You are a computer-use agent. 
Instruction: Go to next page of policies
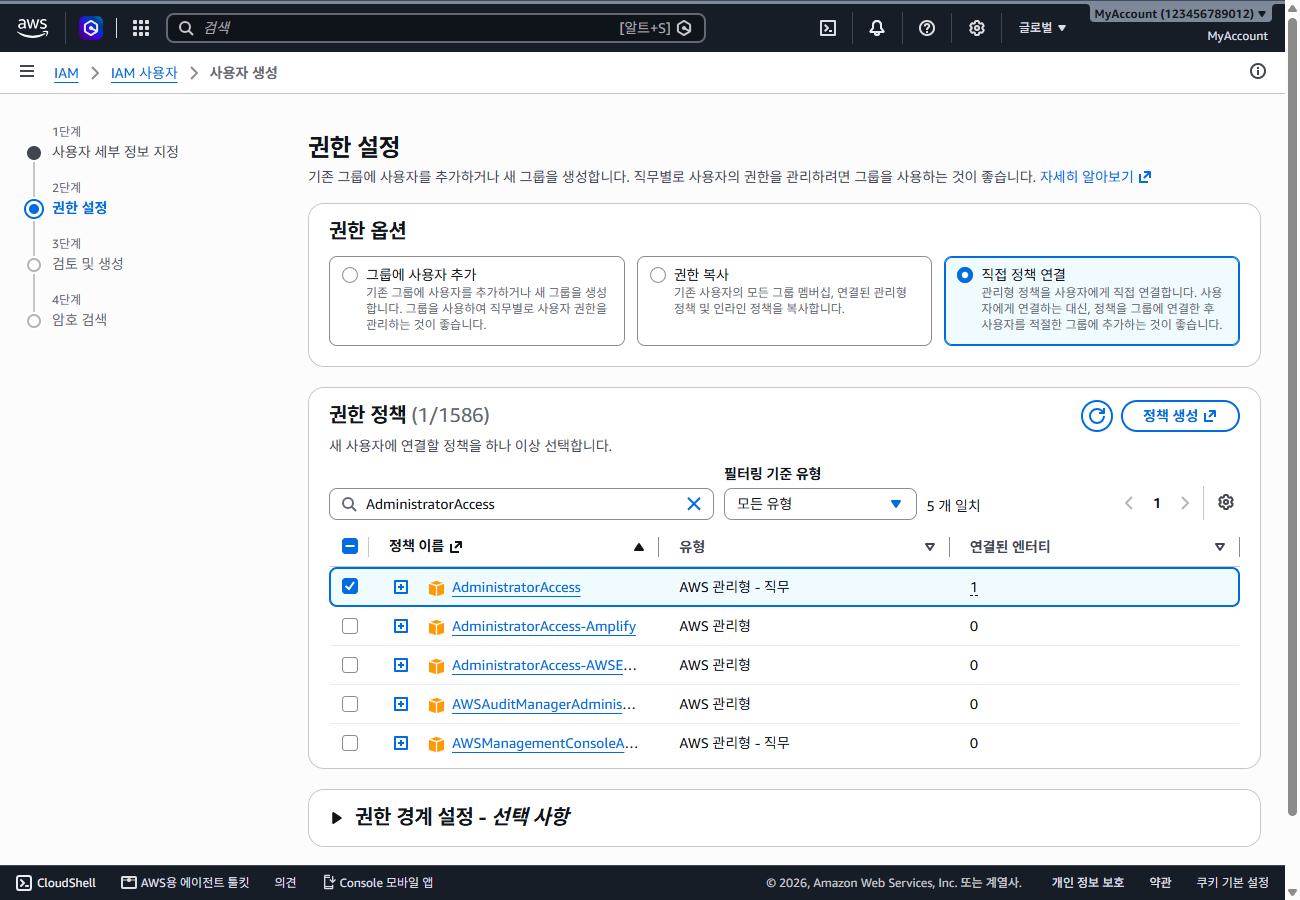click(1185, 503)
